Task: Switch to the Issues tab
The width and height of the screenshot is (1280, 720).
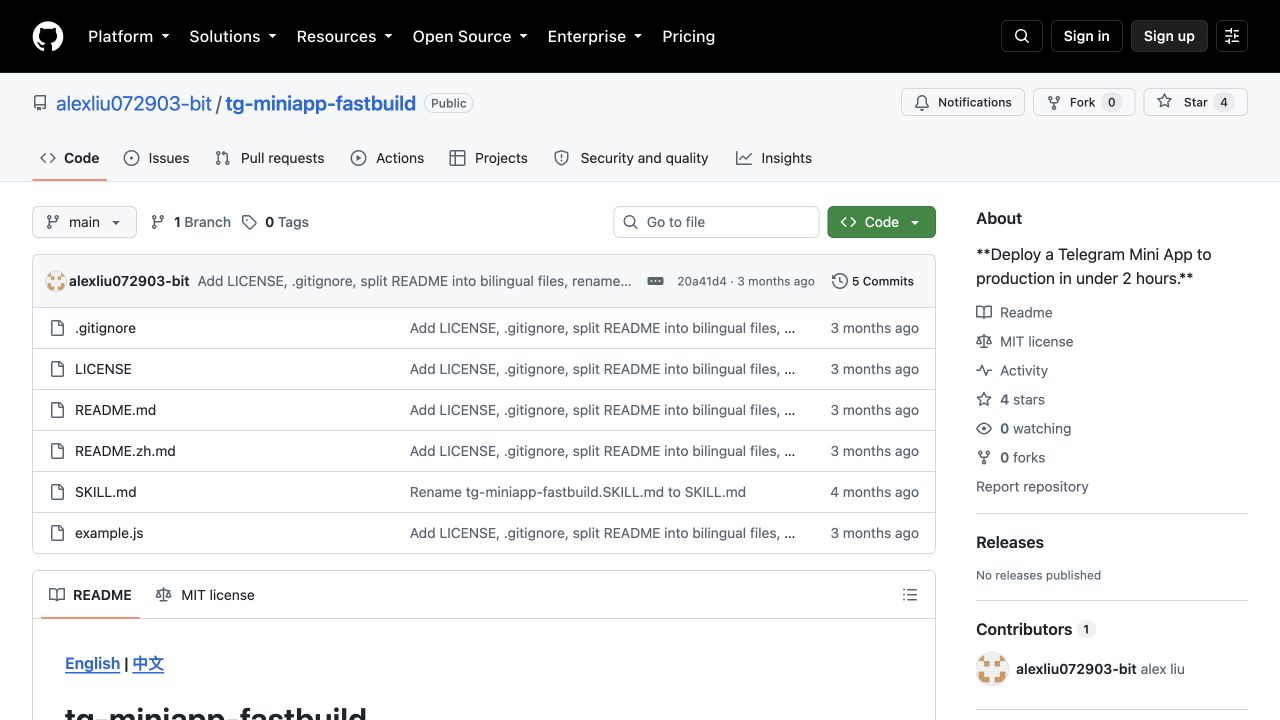Action: tap(156, 158)
